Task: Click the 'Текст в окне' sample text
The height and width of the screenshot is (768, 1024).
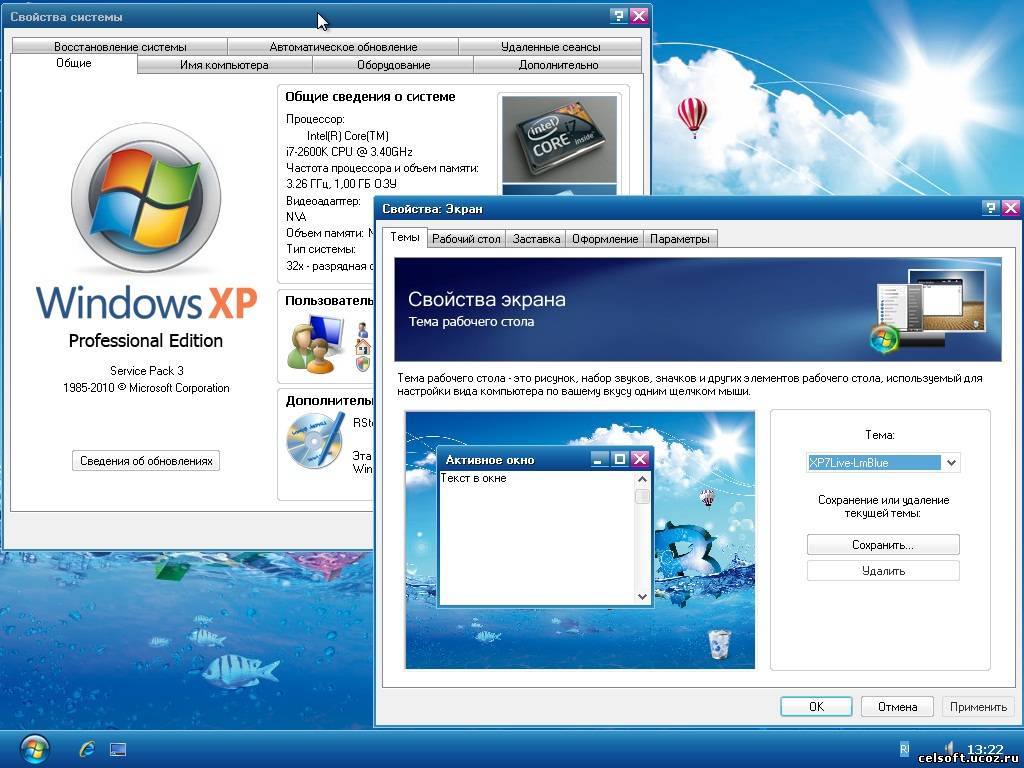Action: [473, 478]
